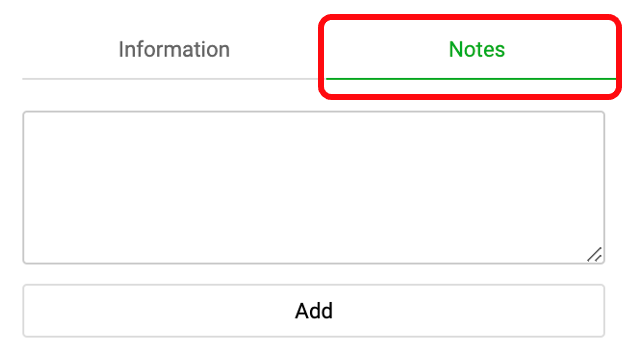Screen dimensions: 630x362
Task: Select the textarea corner grip
Action: pyautogui.click(x=594, y=255)
